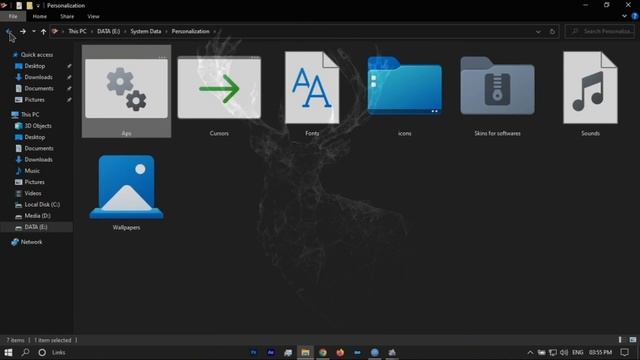Select DATA (E:) drive in the sidebar
The image size is (640, 360).
37,227
